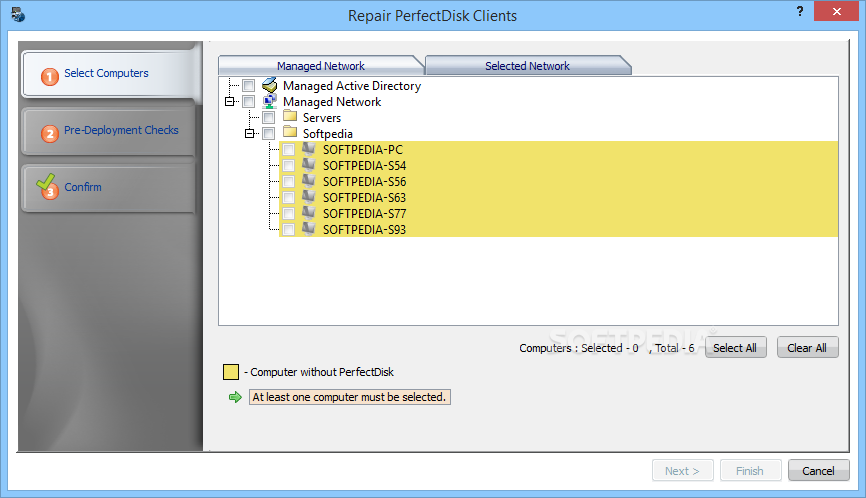
Task: Select the Softpedia tree label
Action: [328, 134]
